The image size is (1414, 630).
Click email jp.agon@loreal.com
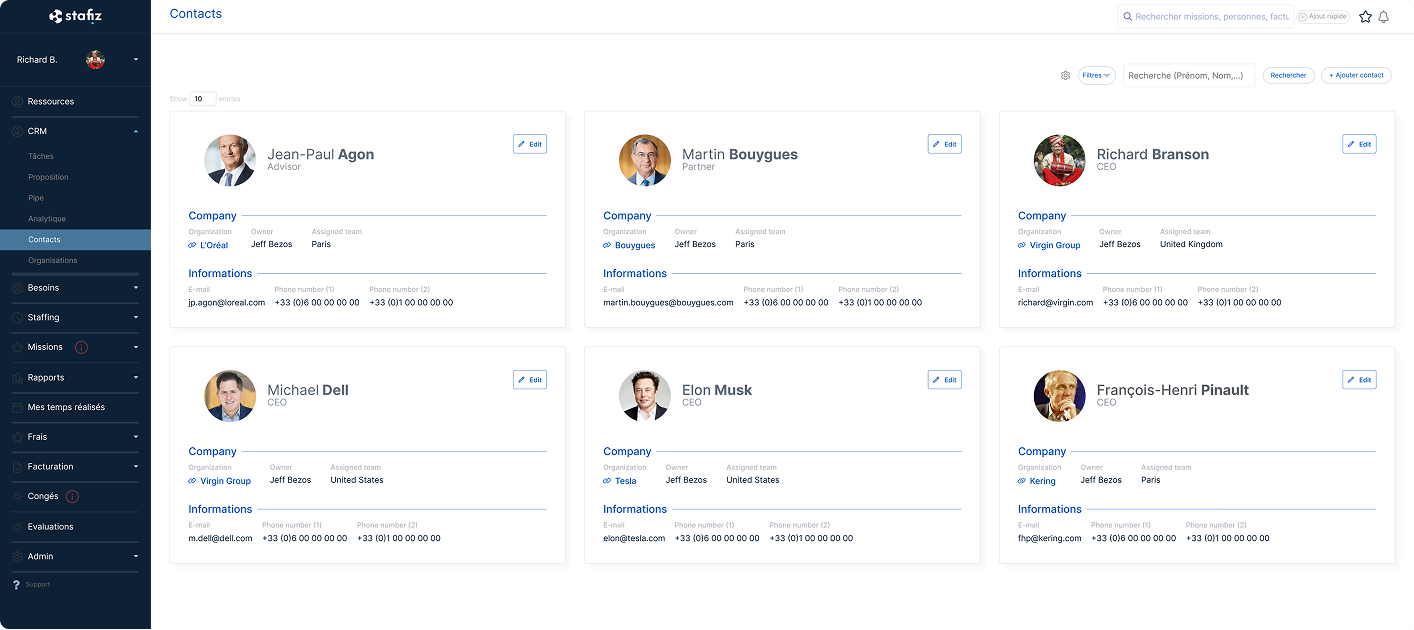(227, 303)
